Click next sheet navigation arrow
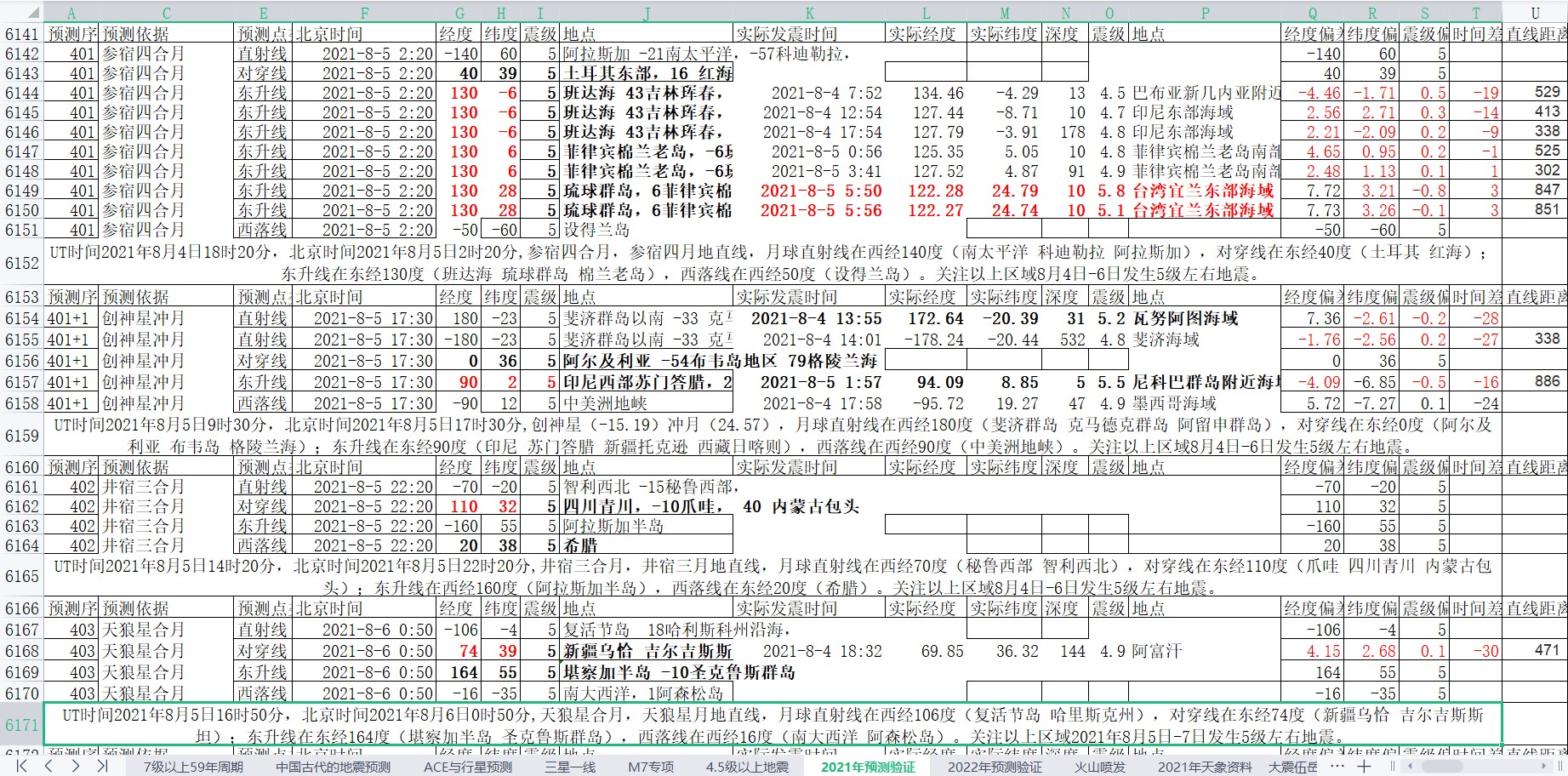This screenshot has height=776, width=1568. pyautogui.click(x=75, y=767)
